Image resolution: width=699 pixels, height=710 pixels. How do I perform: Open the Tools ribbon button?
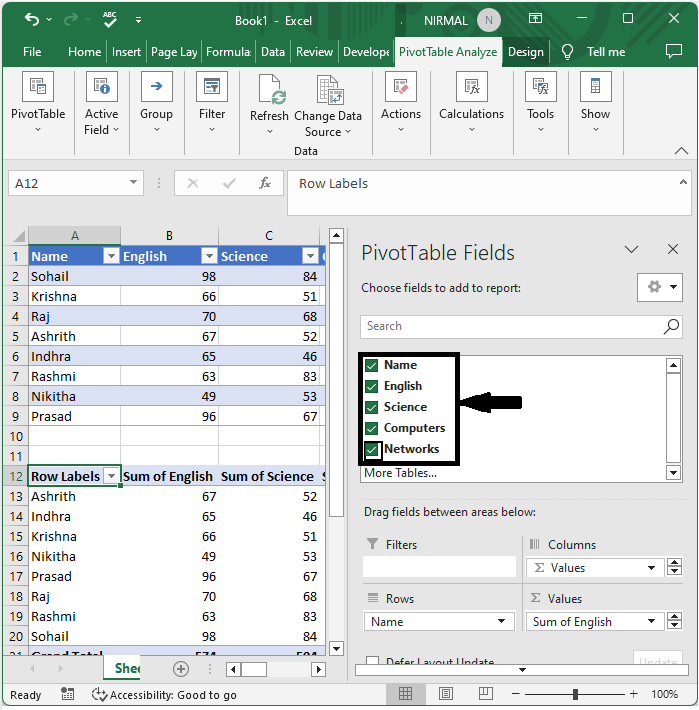tap(541, 103)
